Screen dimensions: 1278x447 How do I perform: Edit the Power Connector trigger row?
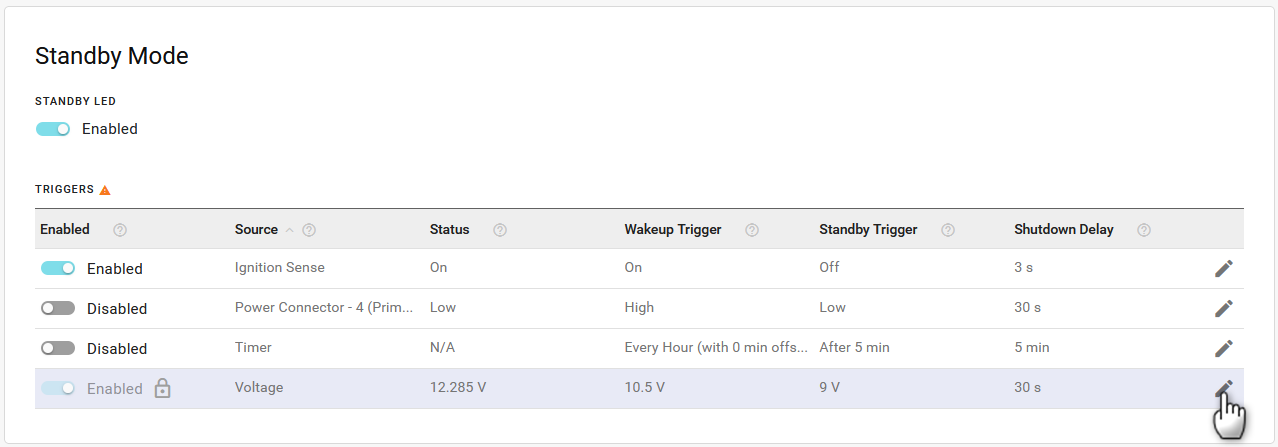1223,308
